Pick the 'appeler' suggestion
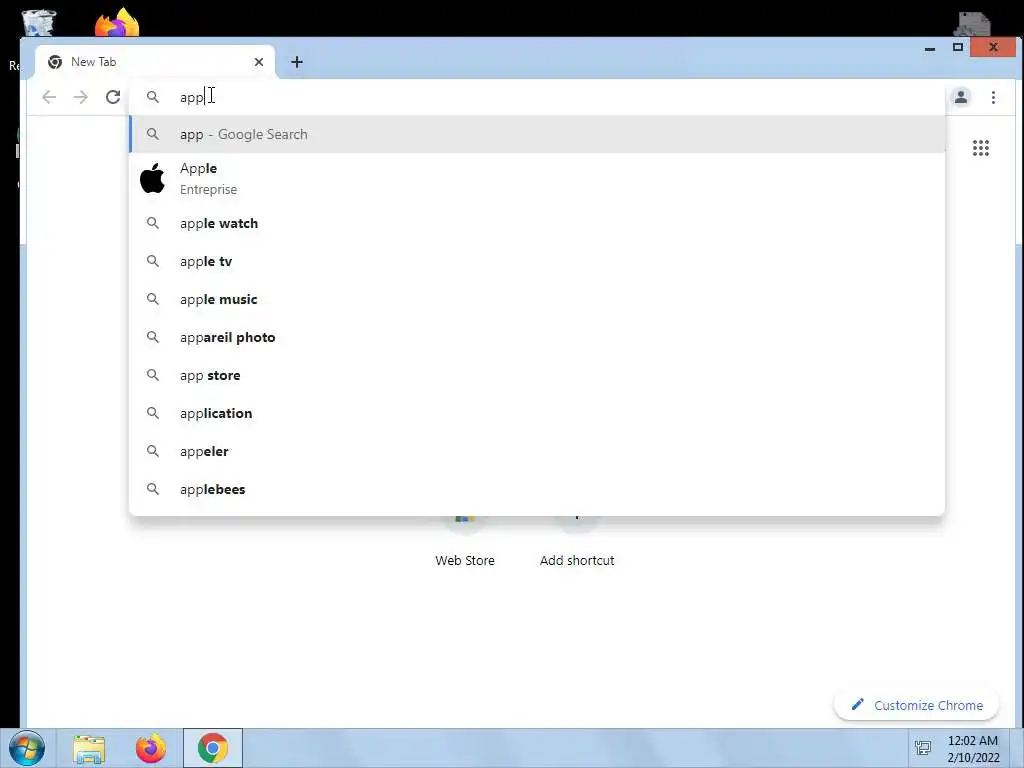 click(x=537, y=451)
